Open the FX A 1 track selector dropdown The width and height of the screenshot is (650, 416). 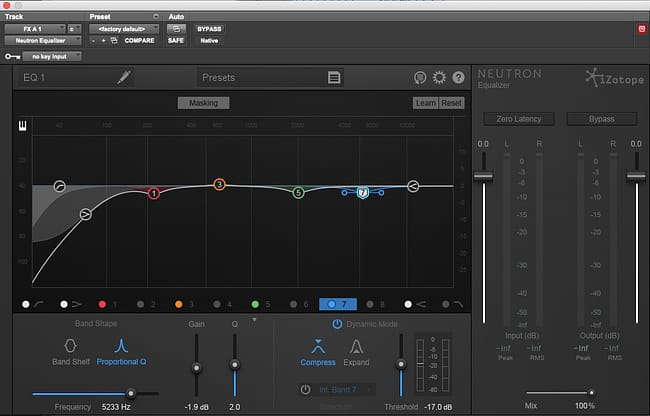pos(35,29)
